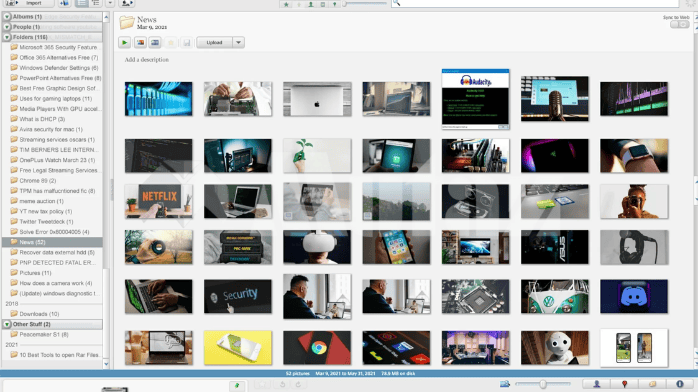
Task: Toggle Sync to Web switch
Action: click(679, 24)
